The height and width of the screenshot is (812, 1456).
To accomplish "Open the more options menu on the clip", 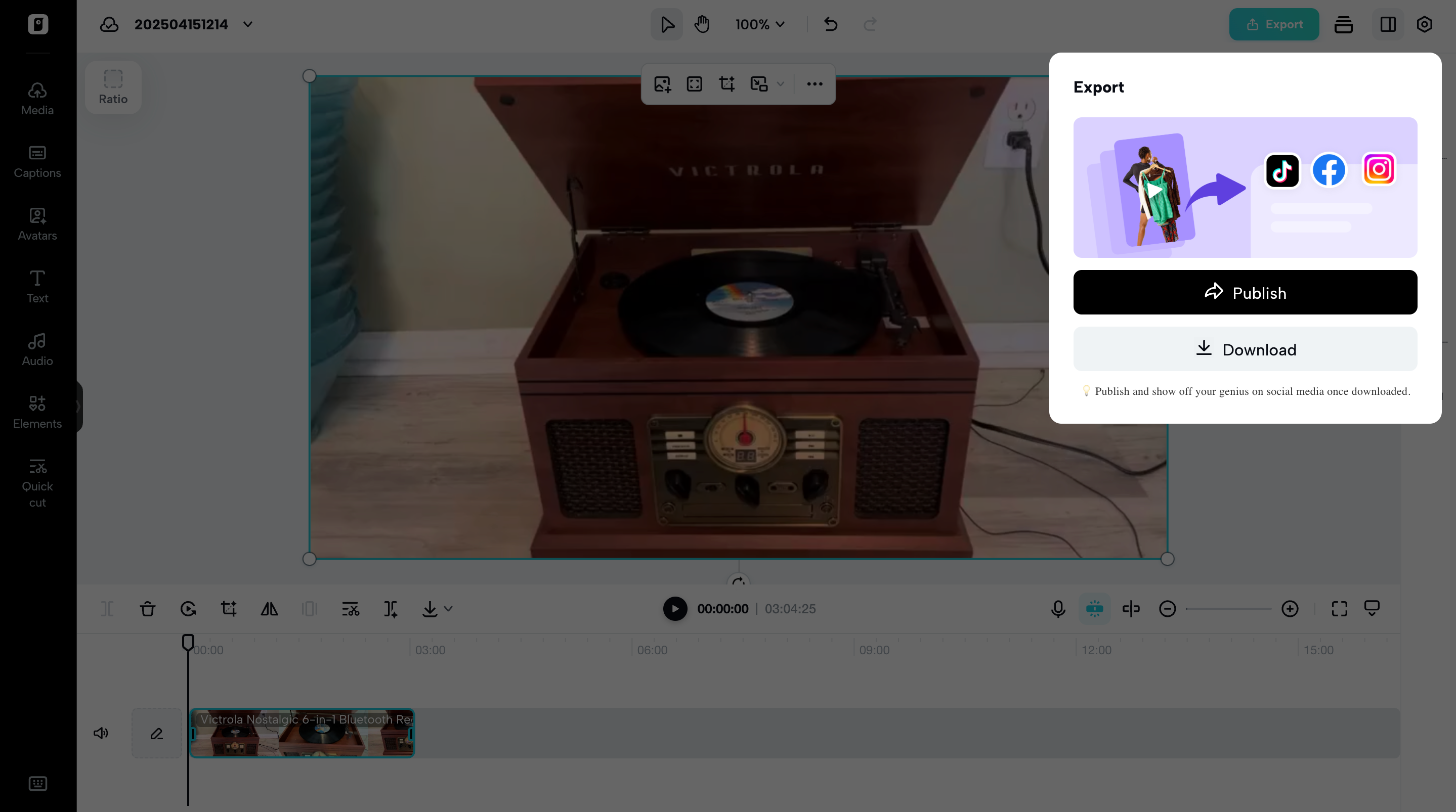I will tap(815, 83).
